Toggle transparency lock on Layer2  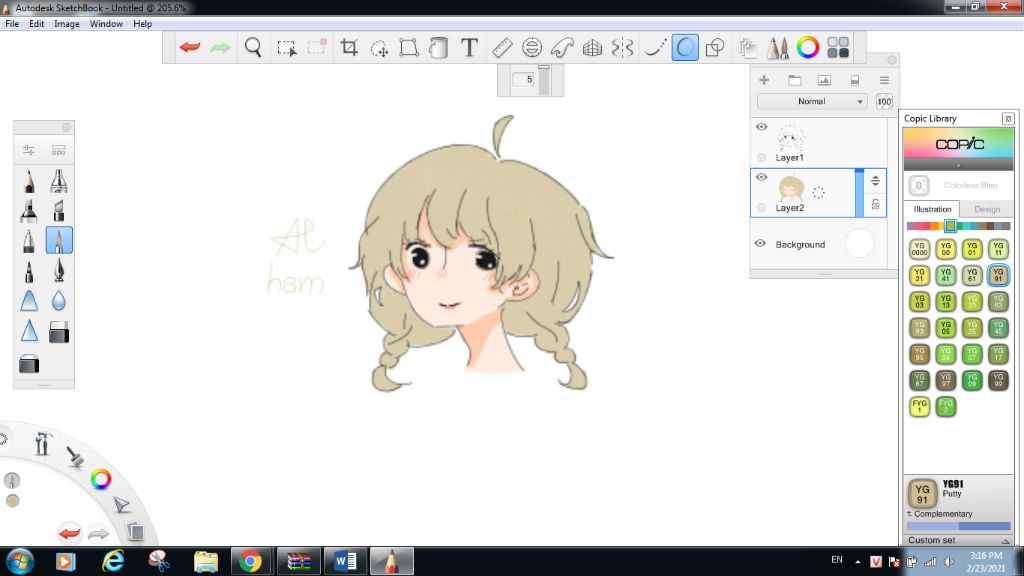(x=876, y=204)
